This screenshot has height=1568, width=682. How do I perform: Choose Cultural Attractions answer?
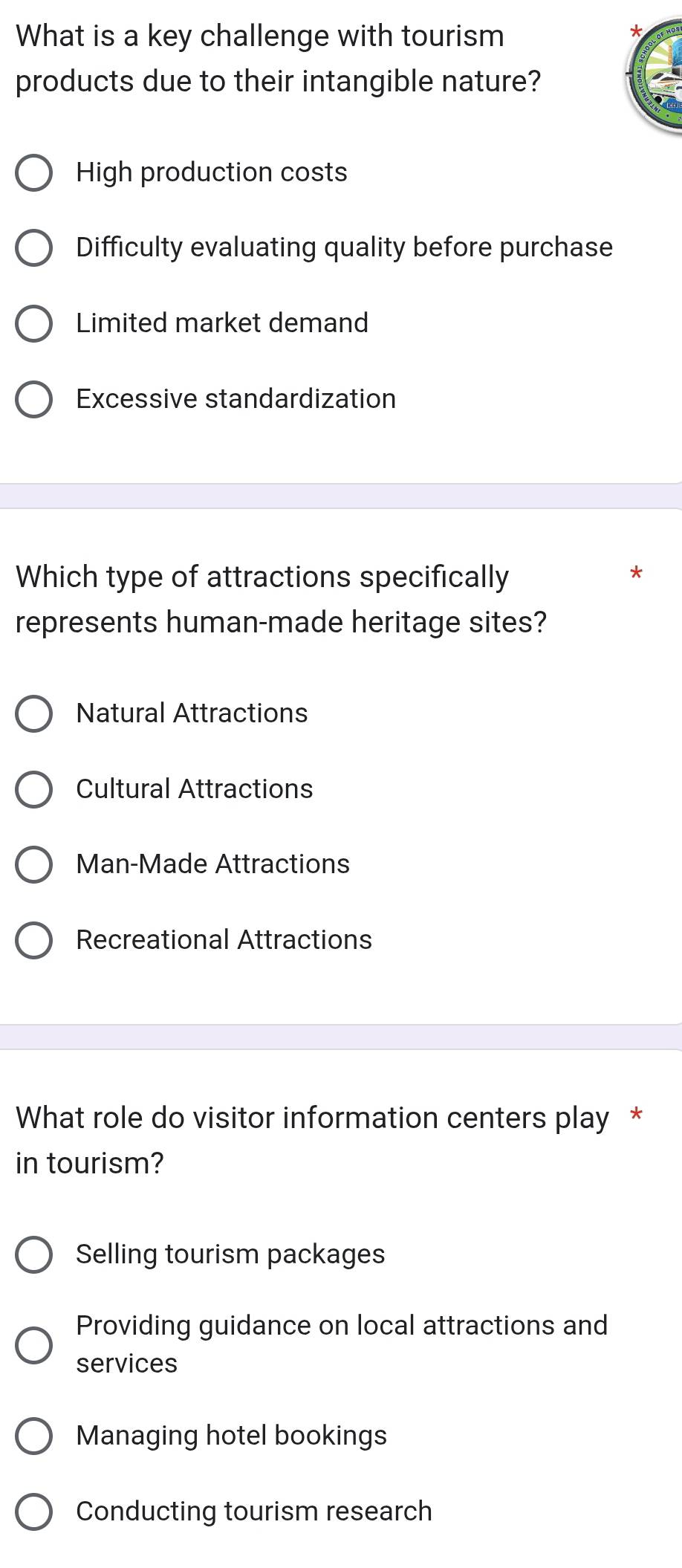pos(34,790)
